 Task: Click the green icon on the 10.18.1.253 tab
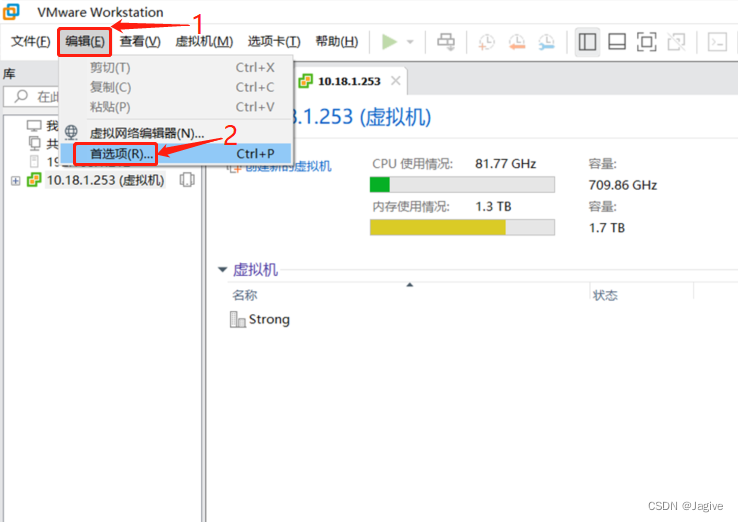[305, 81]
